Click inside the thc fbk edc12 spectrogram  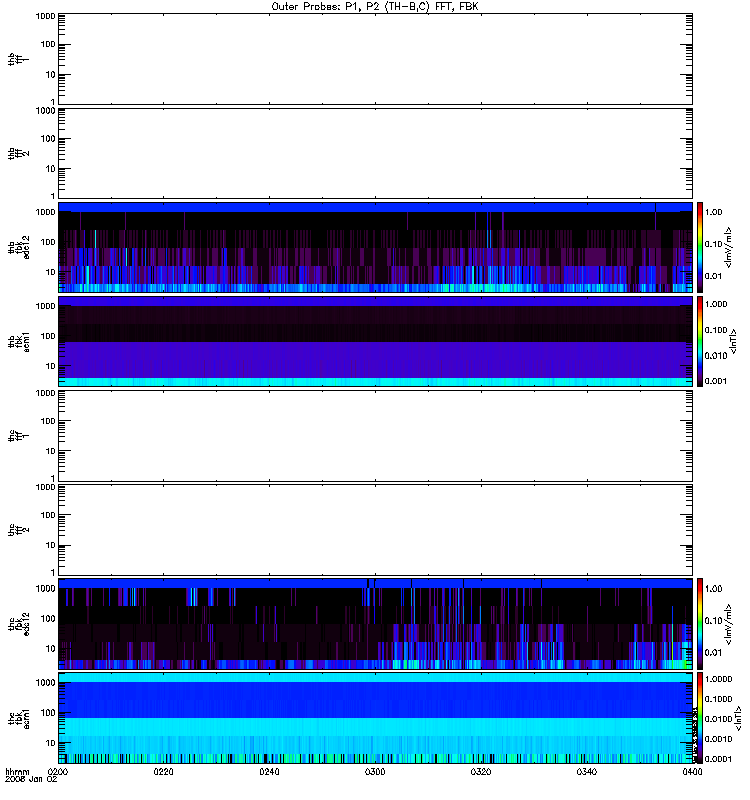[375, 624]
